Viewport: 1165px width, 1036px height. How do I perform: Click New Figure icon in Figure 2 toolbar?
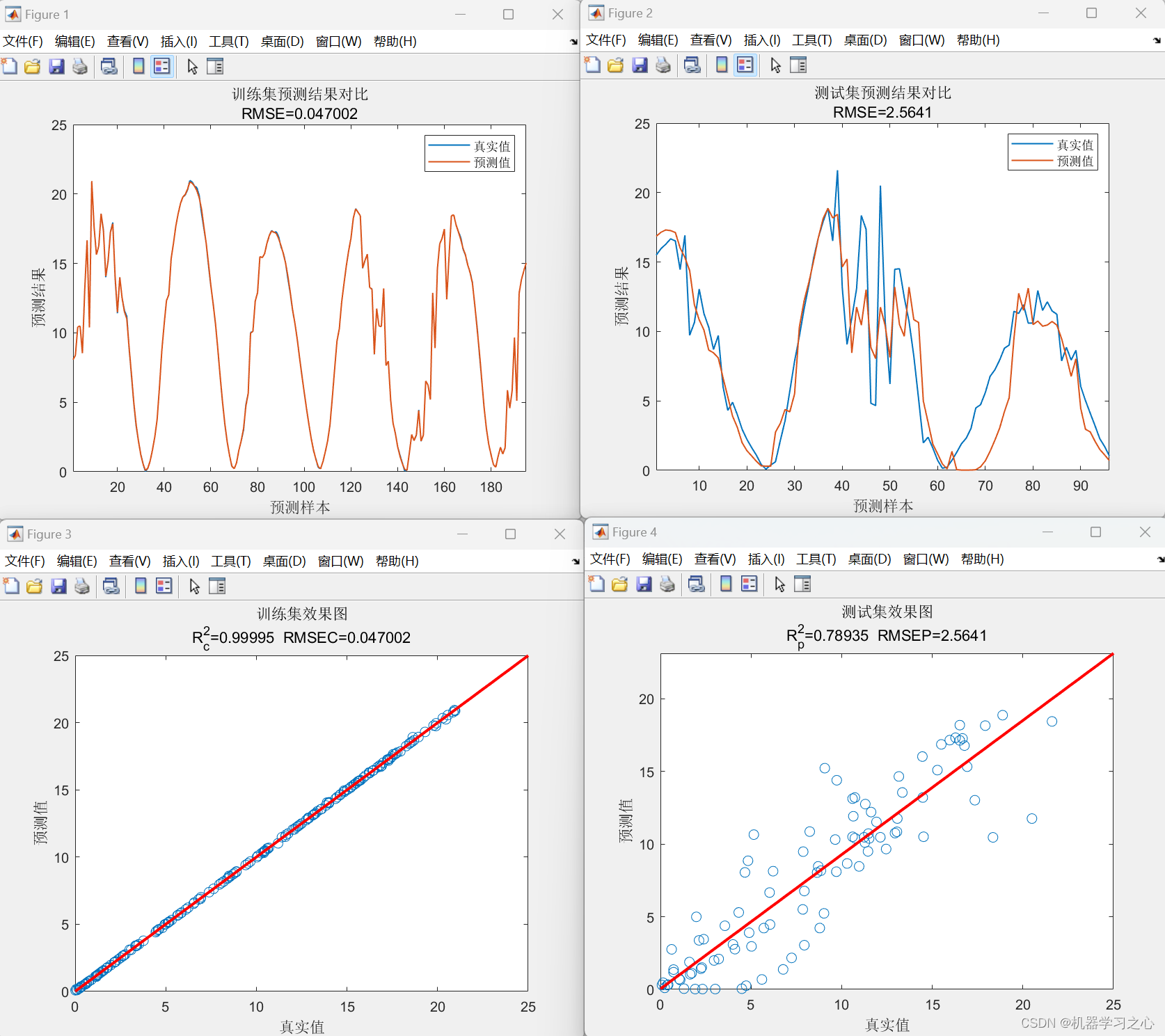[x=593, y=65]
